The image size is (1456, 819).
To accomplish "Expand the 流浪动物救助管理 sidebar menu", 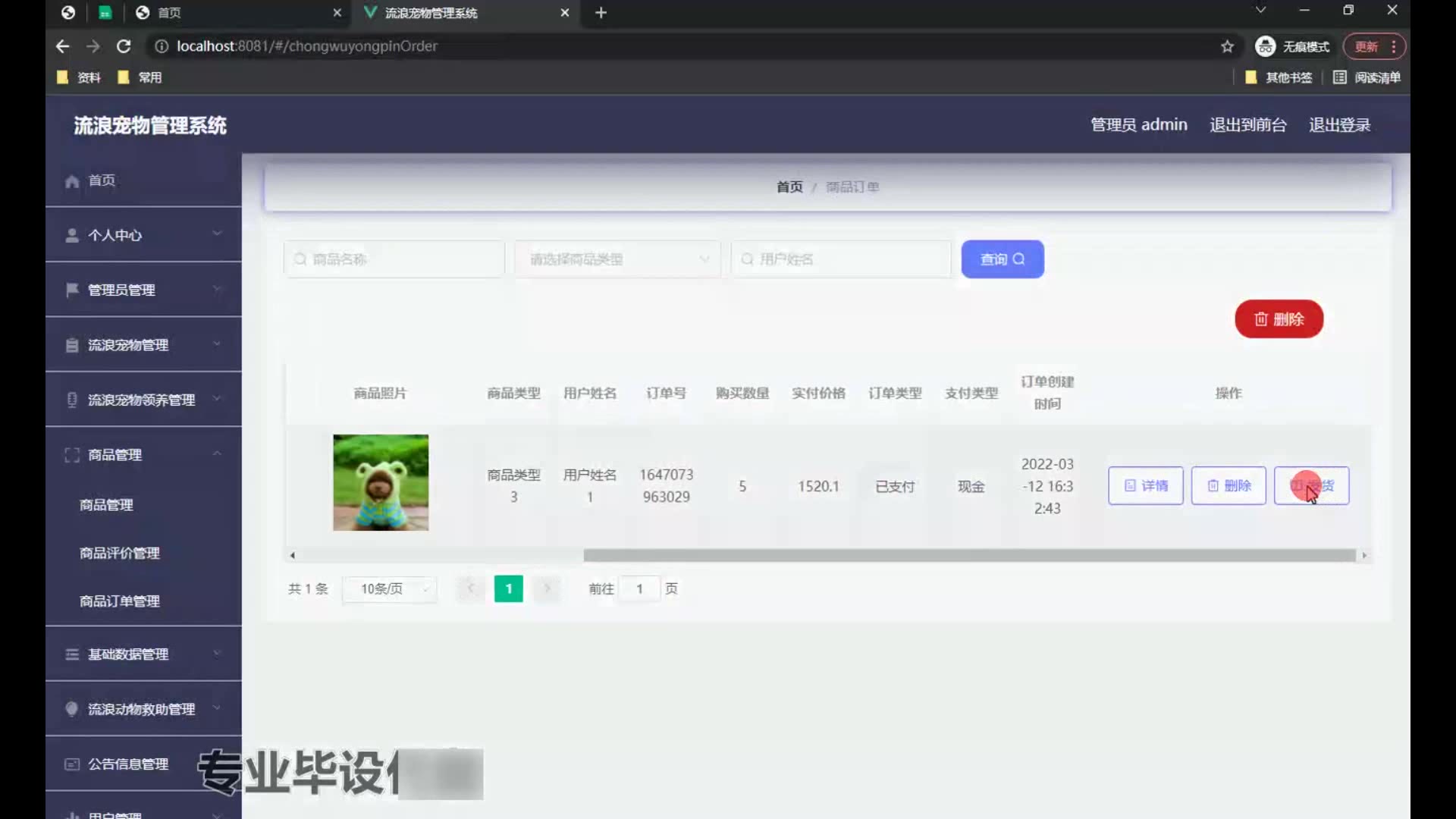I will (x=143, y=709).
